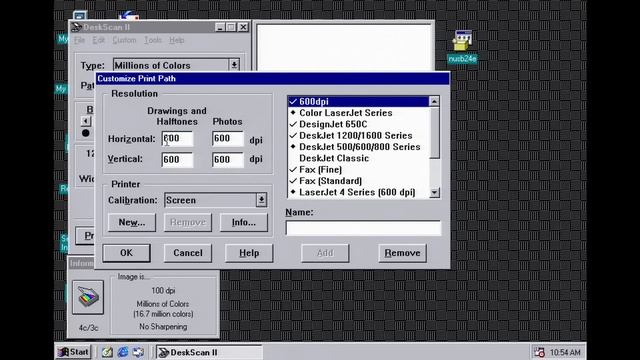
Task: Select DeskJet Classic in the list
Action: 358,158
